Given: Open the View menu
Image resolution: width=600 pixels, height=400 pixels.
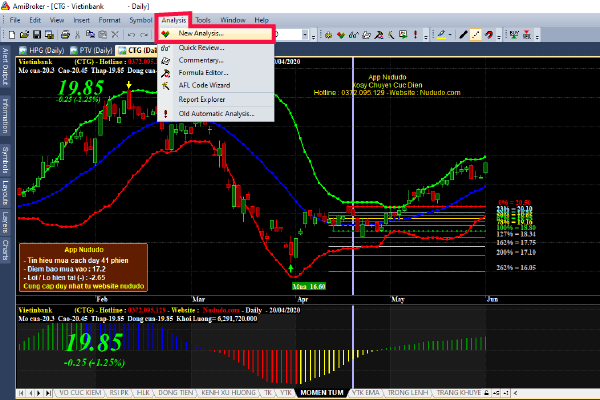Looking at the screenshot, I should click(x=57, y=20).
